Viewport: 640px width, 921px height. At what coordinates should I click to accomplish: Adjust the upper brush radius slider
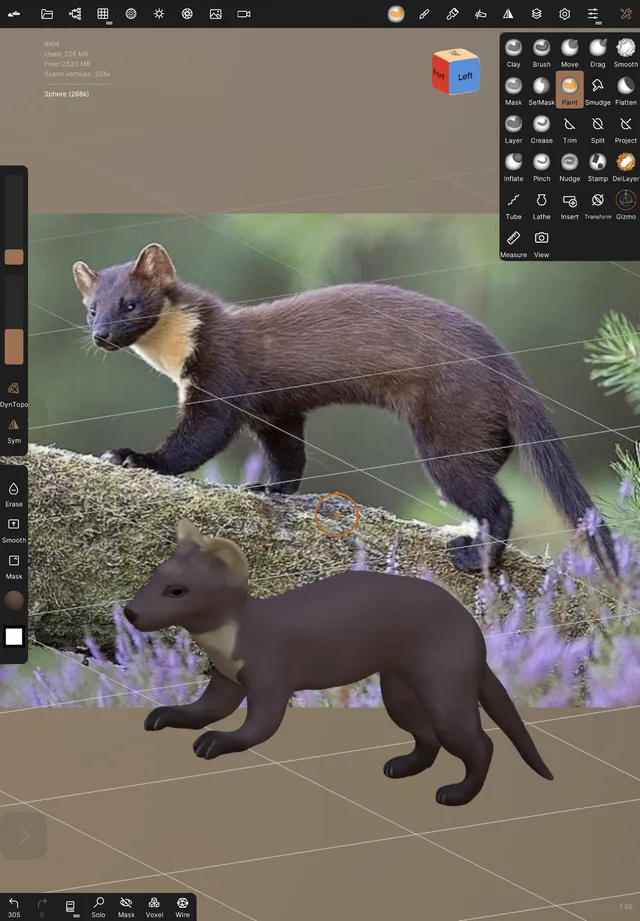14,219
